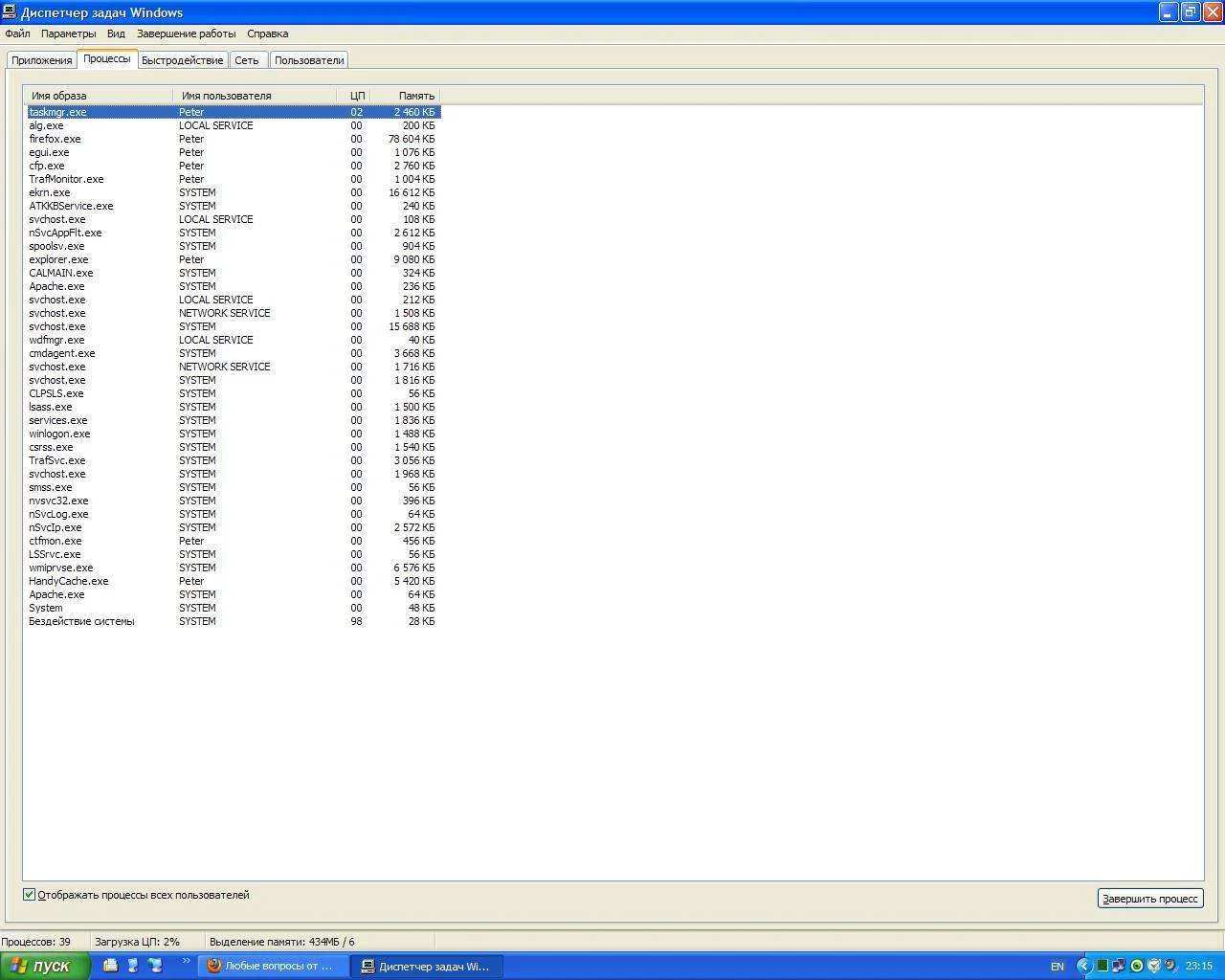Select the explorer.exe process

point(233,259)
